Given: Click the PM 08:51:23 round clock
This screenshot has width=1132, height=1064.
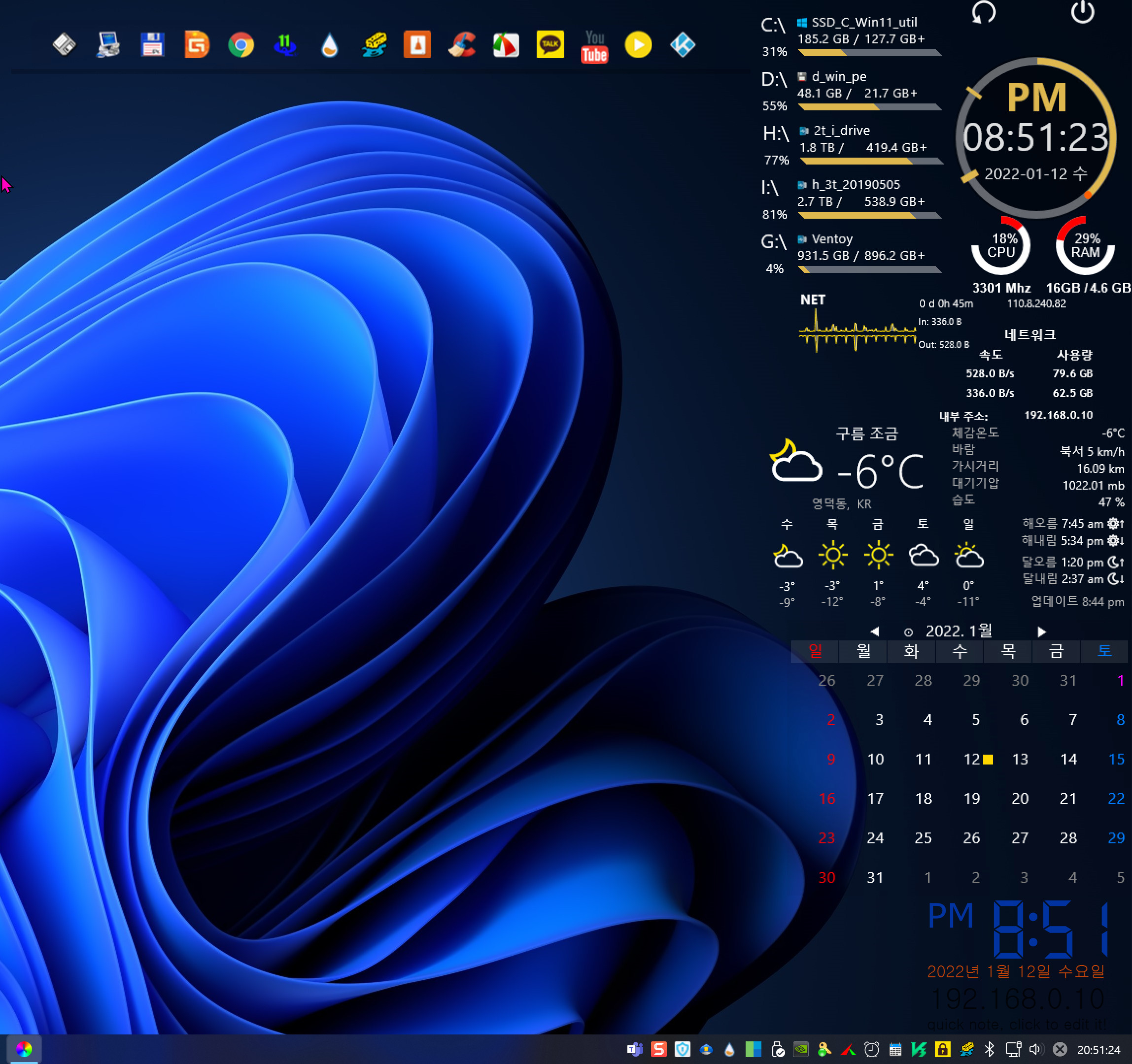Looking at the screenshot, I should [1036, 137].
